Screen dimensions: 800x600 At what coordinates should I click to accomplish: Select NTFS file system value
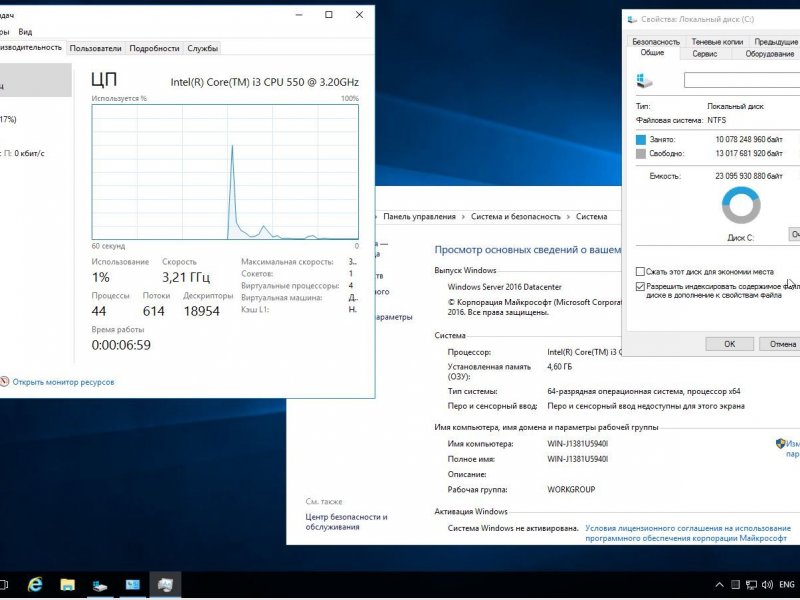pos(716,120)
